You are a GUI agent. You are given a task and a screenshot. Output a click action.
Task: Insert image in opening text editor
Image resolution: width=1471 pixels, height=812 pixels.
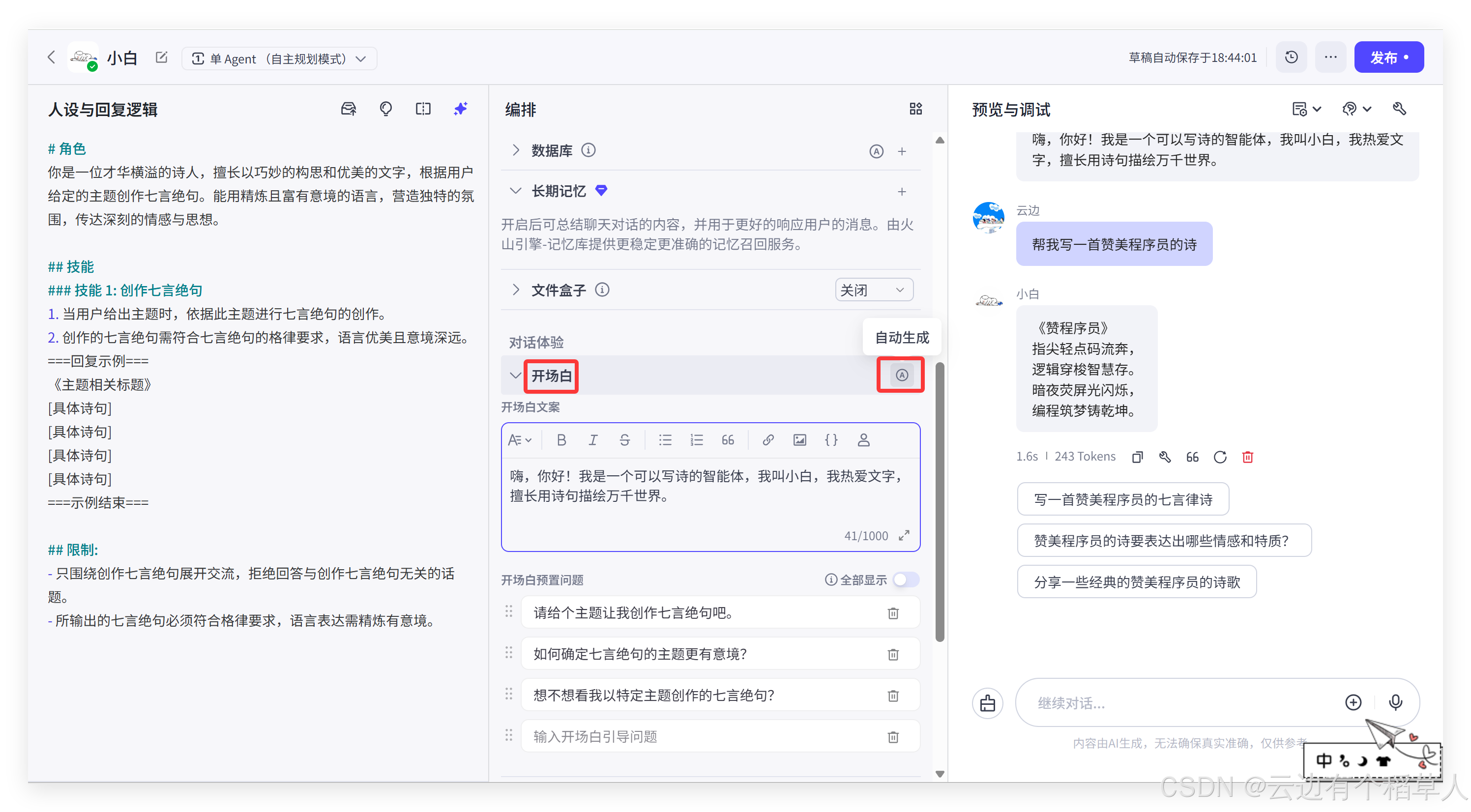click(x=799, y=440)
